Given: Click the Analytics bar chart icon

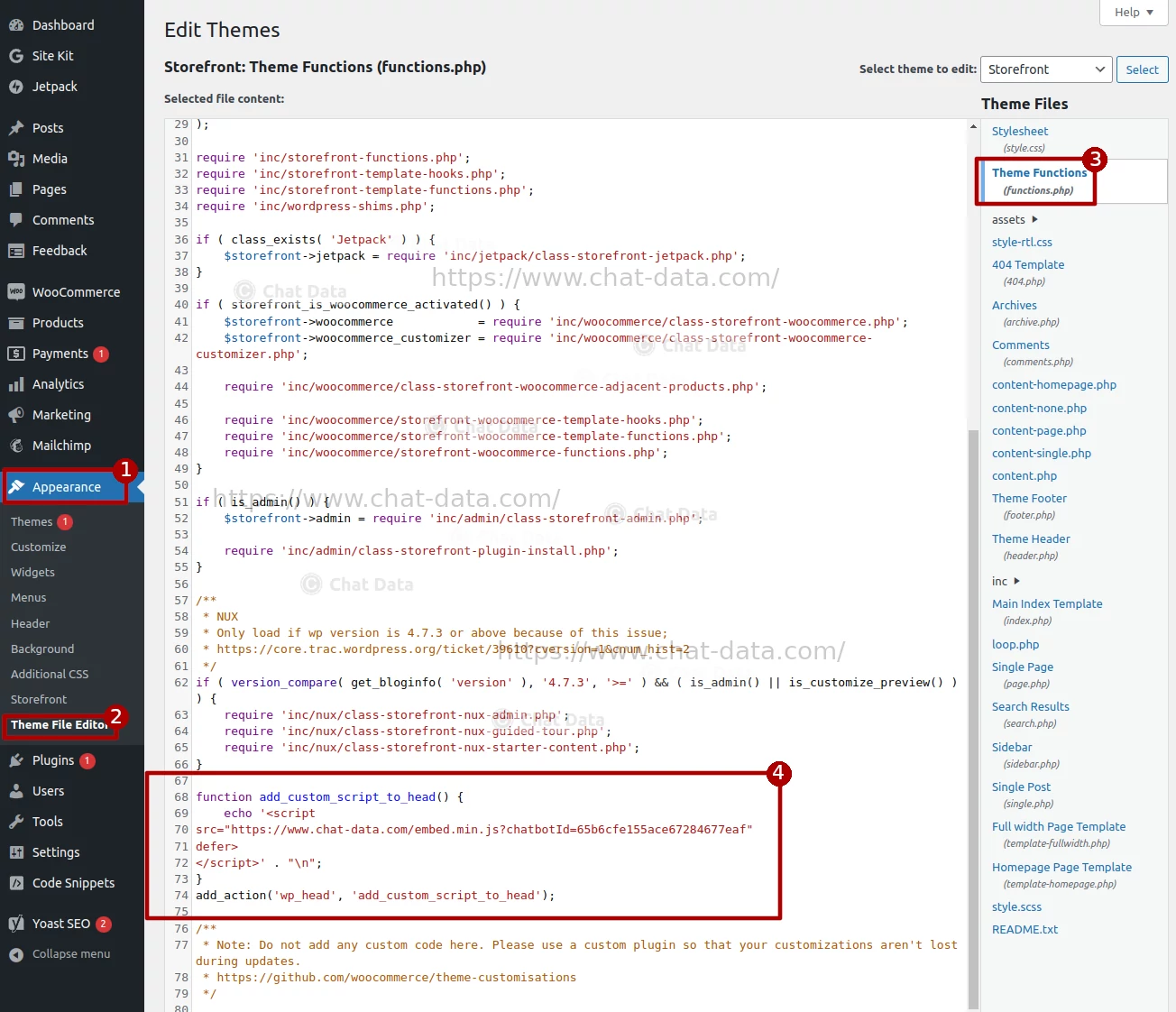Looking at the screenshot, I should (16, 384).
